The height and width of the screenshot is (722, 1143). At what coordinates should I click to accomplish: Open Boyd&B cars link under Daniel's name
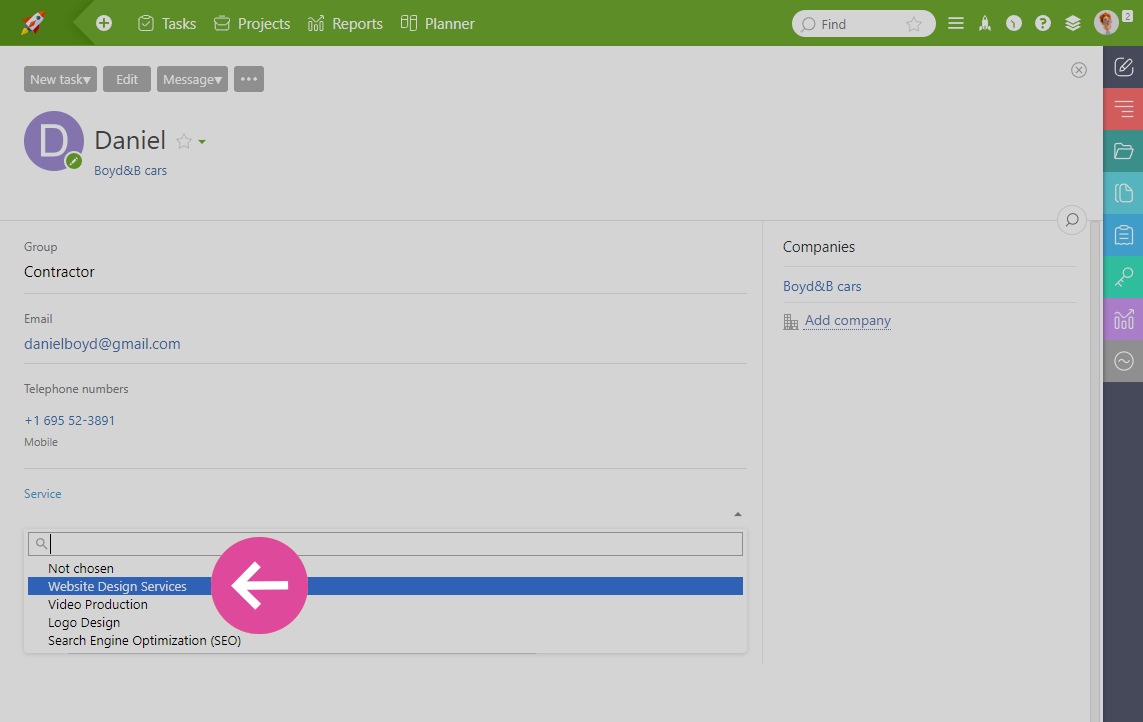[130, 171]
